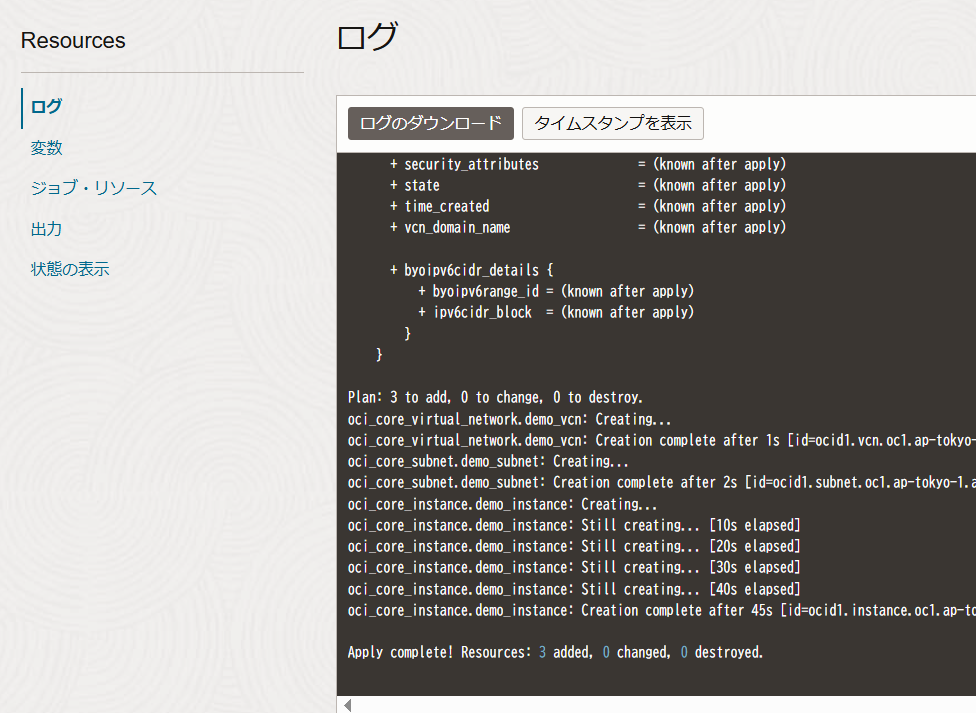Click 'demo_vcn: Creating...' log line

tap(509, 419)
